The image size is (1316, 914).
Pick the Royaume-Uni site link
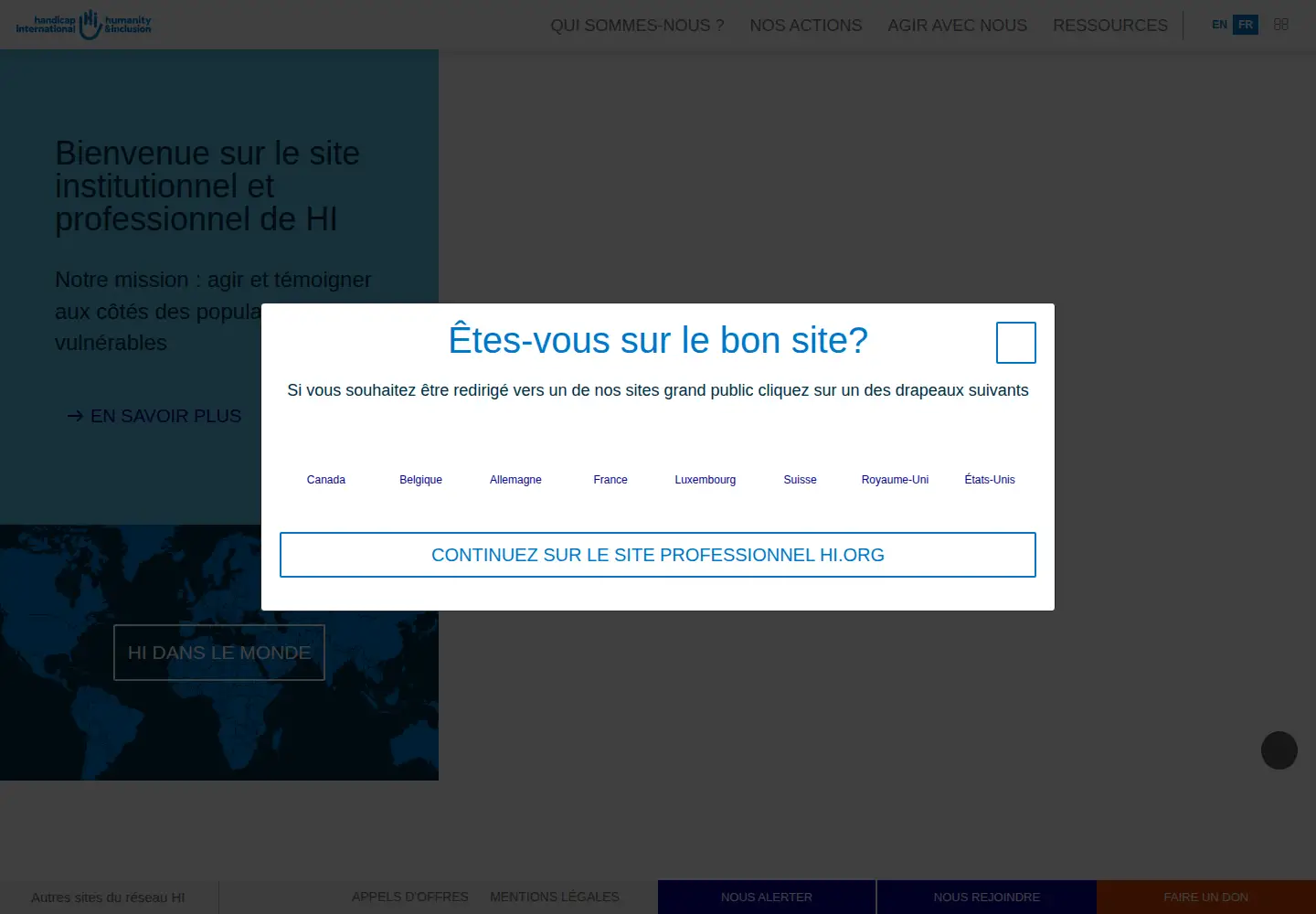tap(895, 480)
